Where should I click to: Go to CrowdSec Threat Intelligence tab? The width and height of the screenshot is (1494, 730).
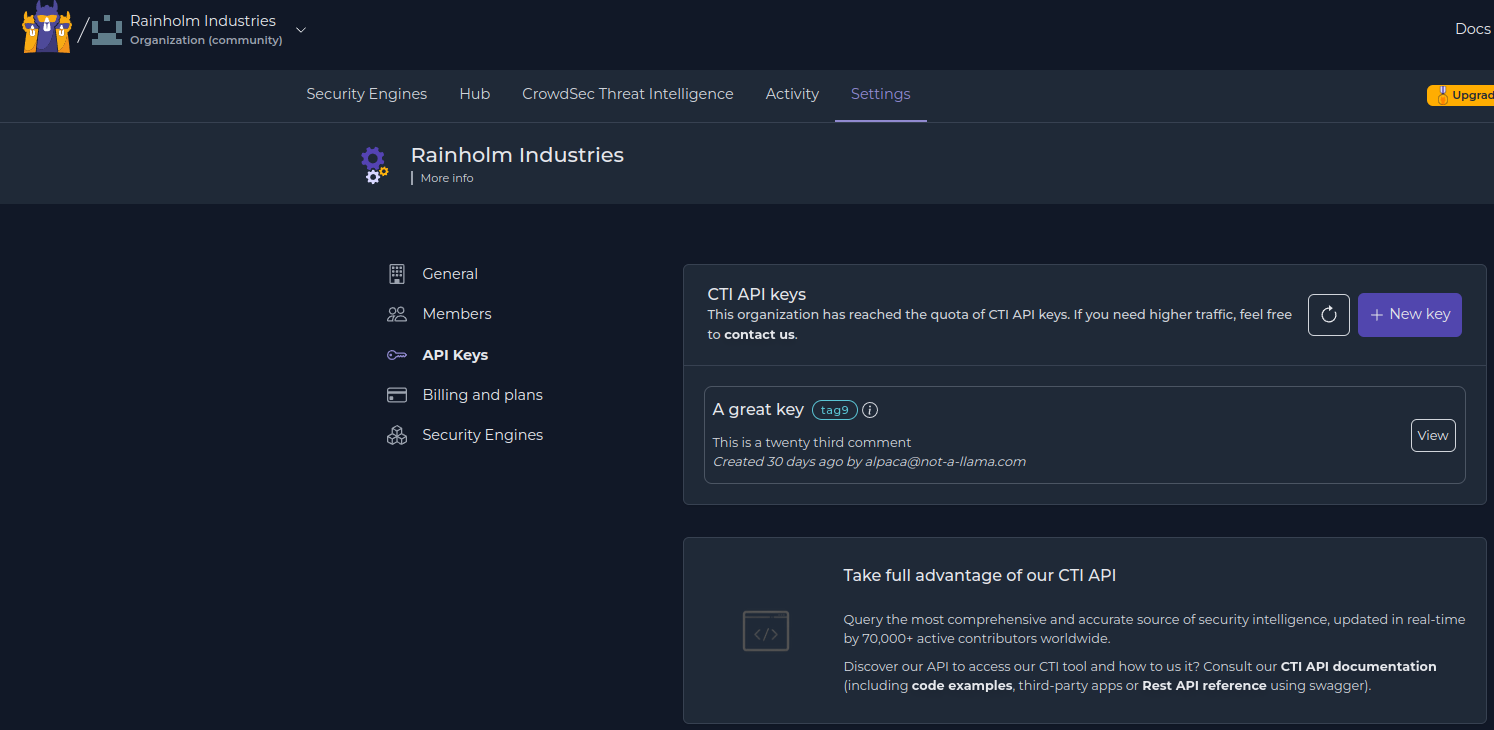[x=627, y=94]
